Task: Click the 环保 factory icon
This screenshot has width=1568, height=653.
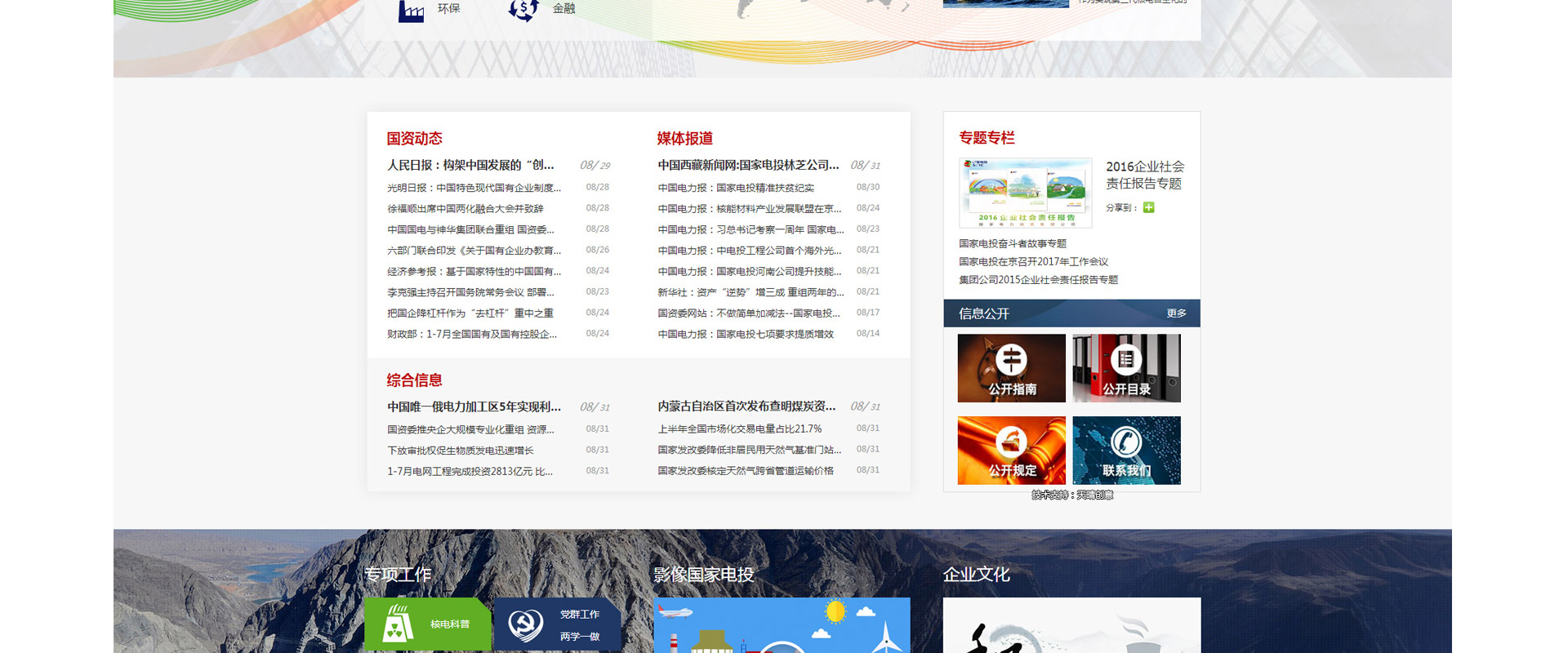Action: [411, 11]
